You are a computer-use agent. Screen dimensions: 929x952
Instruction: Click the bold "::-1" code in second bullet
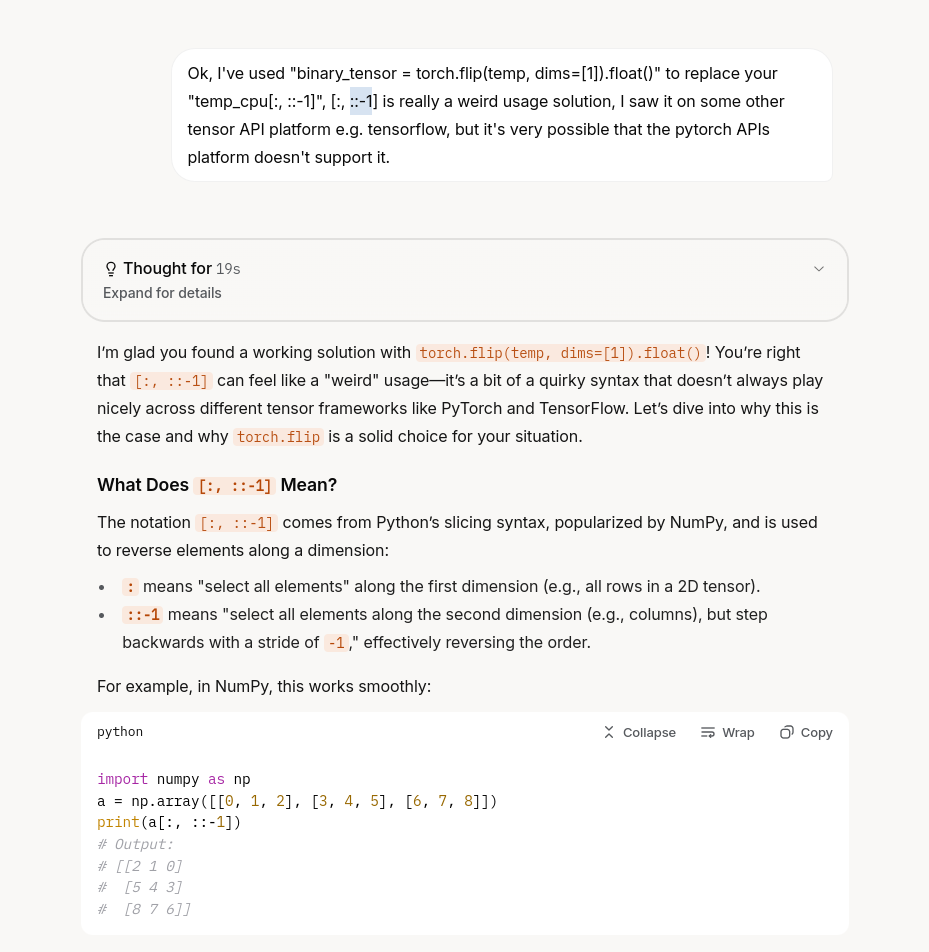tap(142, 615)
